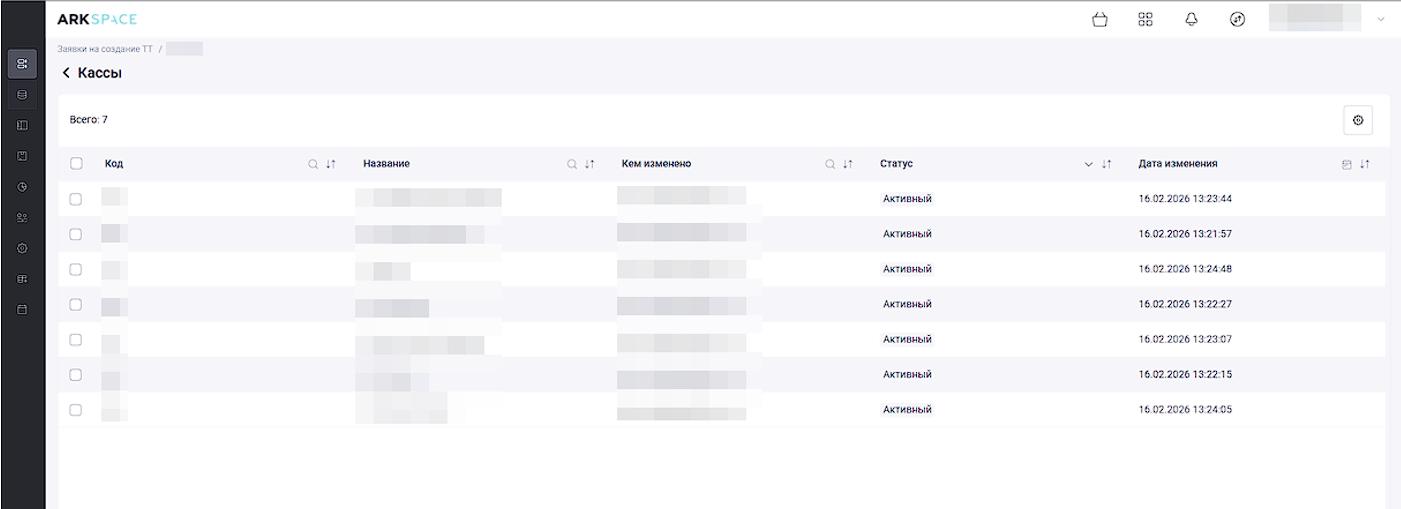This screenshot has height=509, width=1401.
Task: Sort by the Кем изменено column arrows
Action: tap(848, 164)
